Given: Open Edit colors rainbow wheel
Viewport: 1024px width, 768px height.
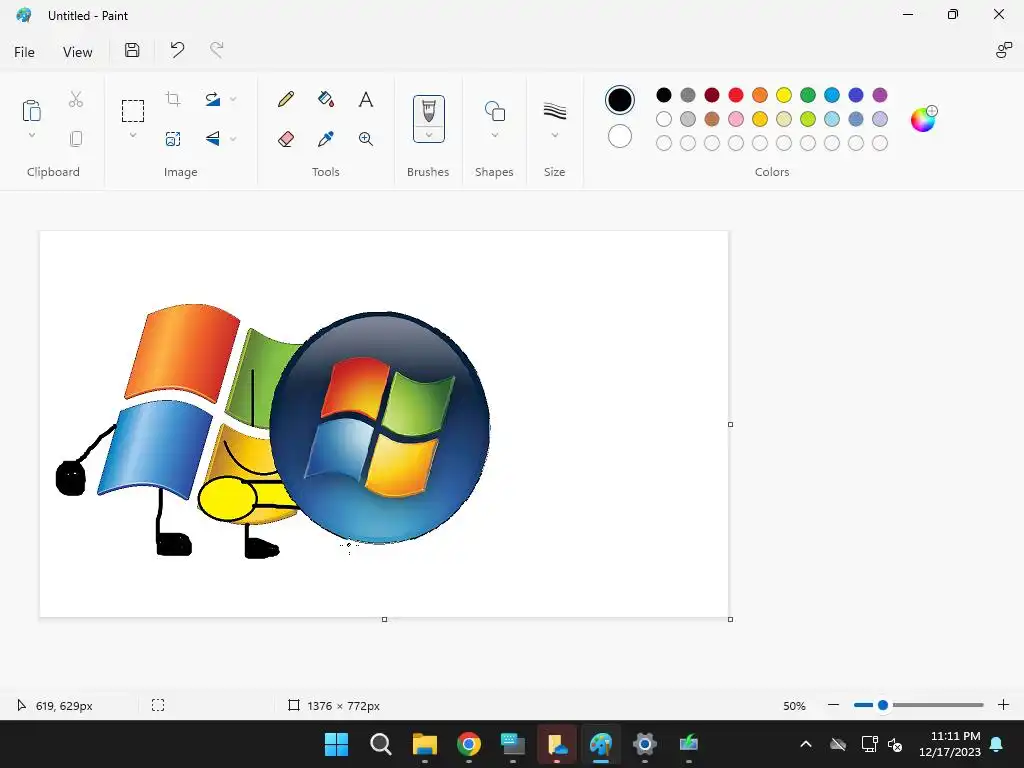Looking at the screenshot, I should [x=923, y=119].
